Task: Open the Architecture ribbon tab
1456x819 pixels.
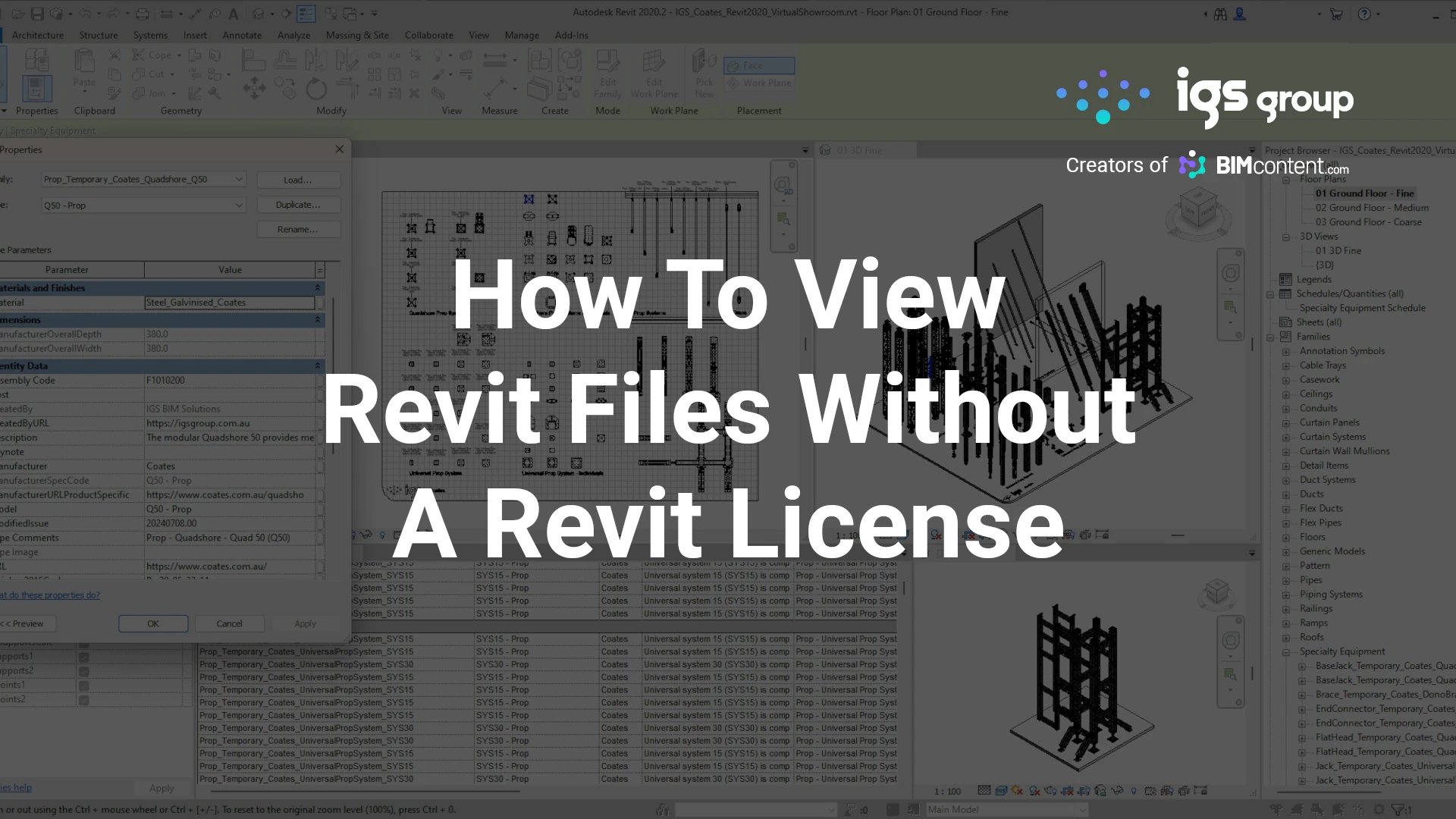Action: (38, 35)
